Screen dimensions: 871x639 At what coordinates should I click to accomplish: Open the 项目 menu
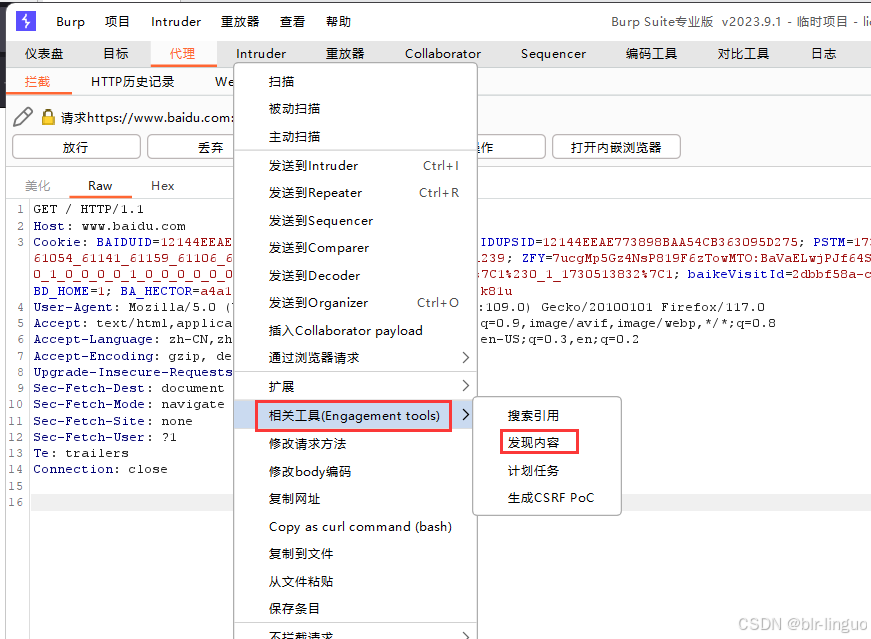tap(117, 22)
